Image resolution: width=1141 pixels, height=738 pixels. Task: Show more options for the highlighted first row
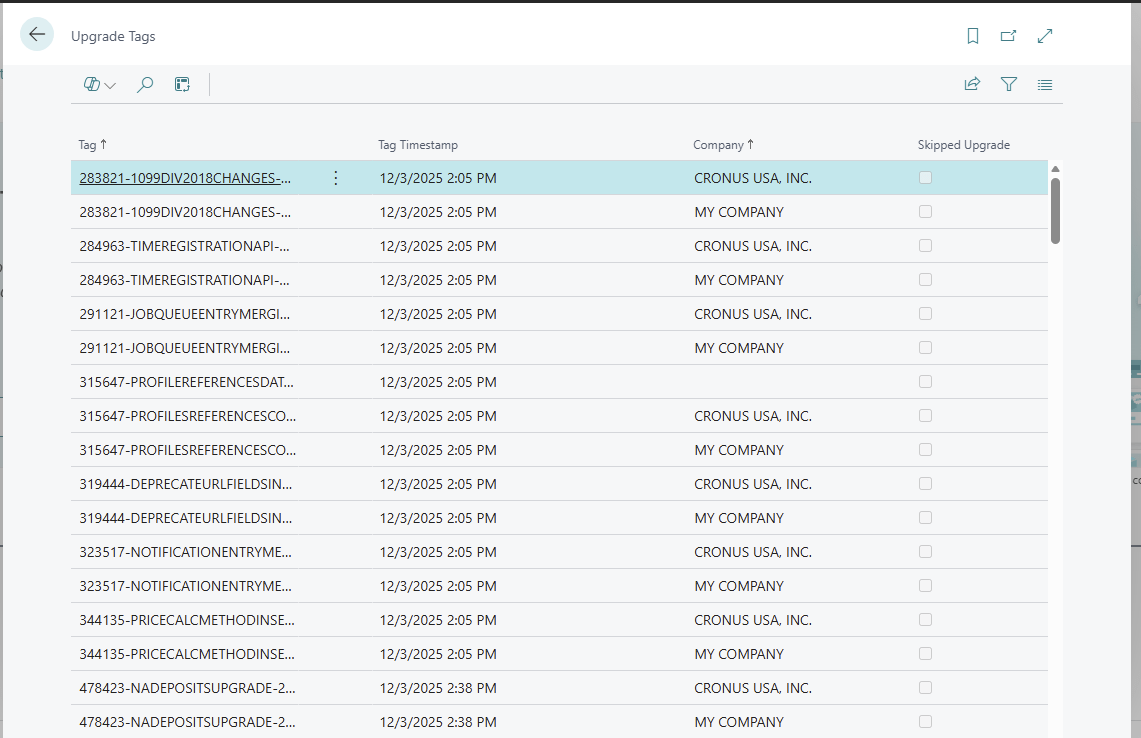point(336,178)
